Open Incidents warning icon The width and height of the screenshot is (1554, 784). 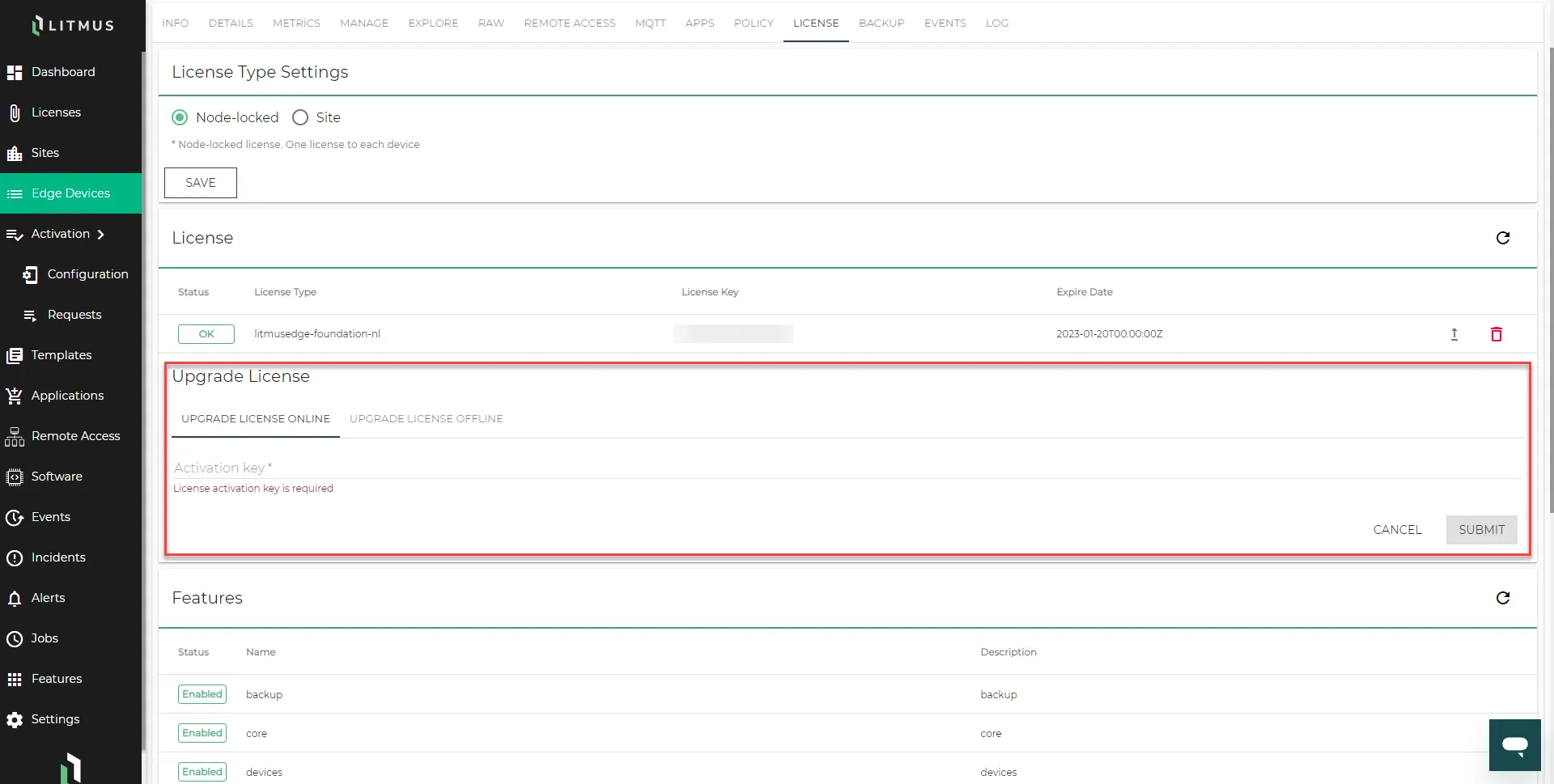[x=15, y=558]
